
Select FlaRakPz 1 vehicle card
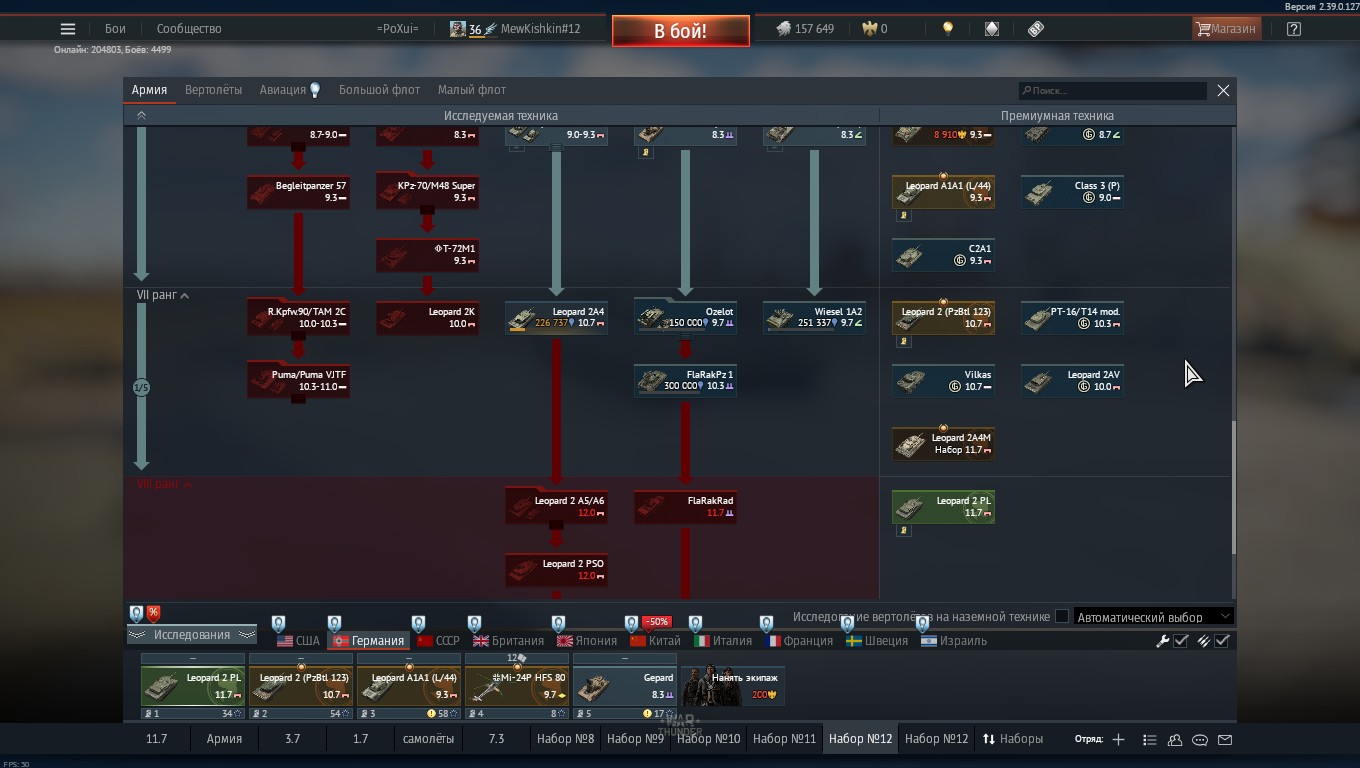[685, 380]
